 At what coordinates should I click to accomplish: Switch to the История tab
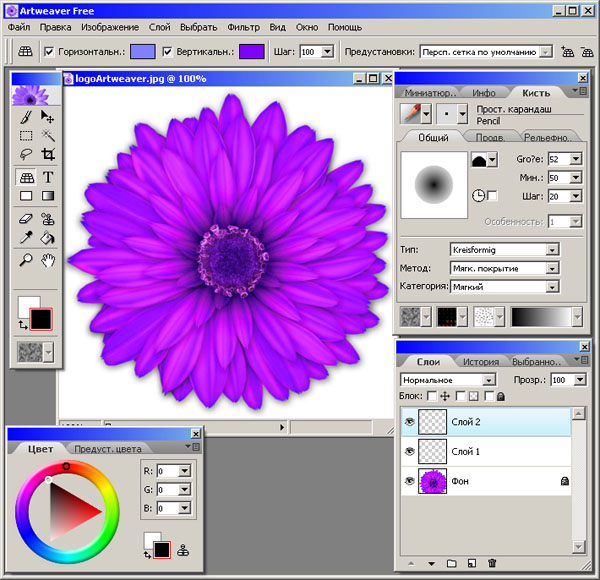pyautogui.click(x=480, y=362)
